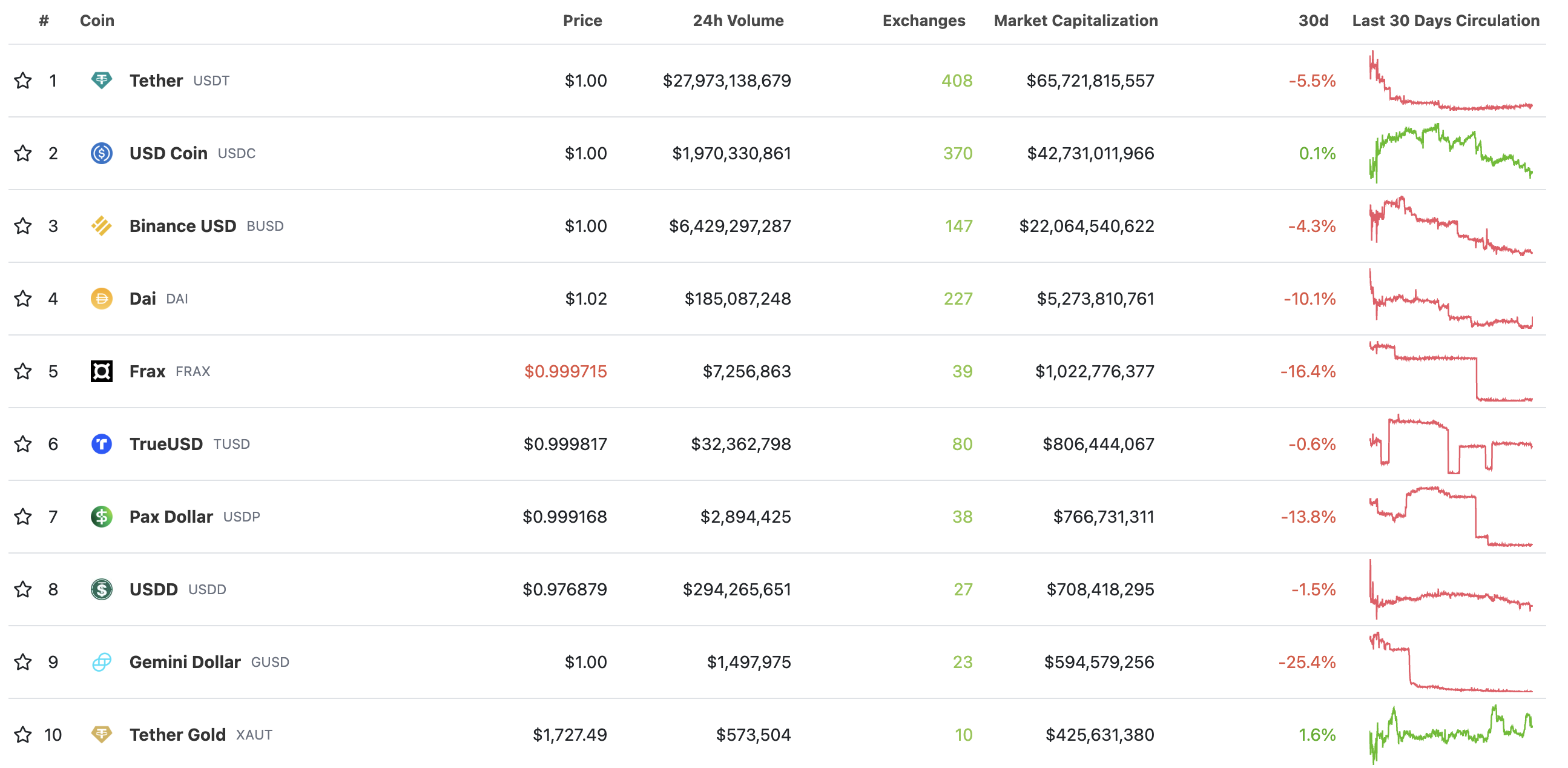Click the Dai coin logo icon

tap(102, 299)
